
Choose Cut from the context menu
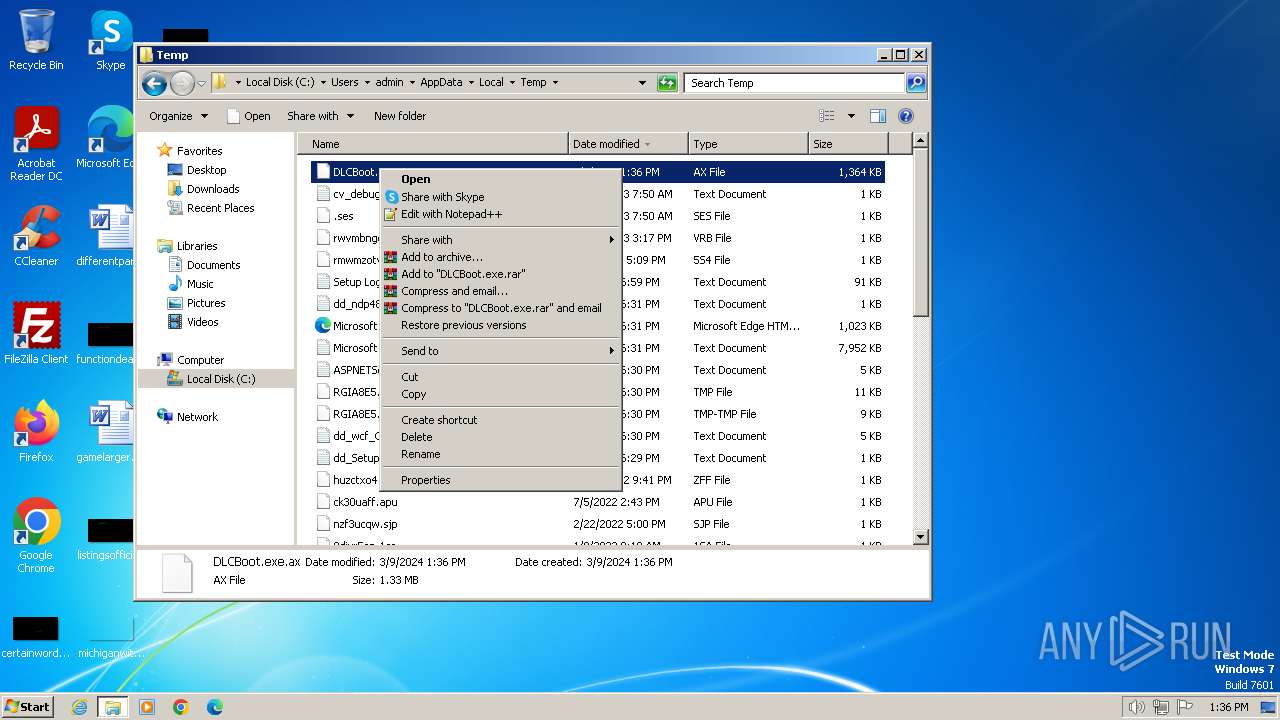pyautogui.click(x=500, y=377)
